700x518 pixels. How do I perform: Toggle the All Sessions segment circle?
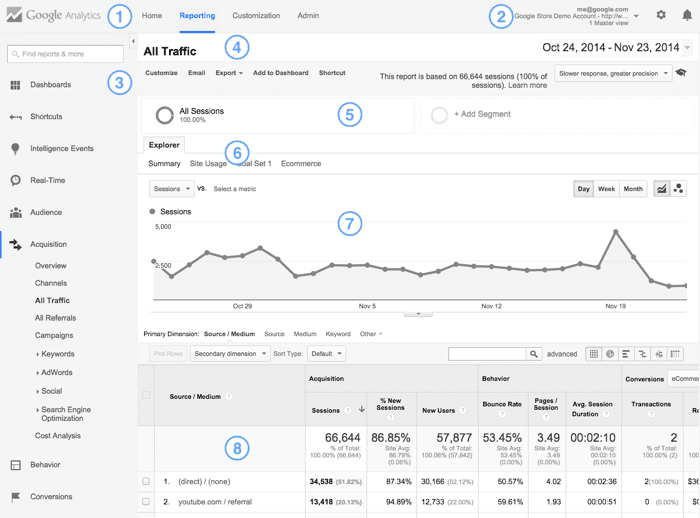click(165, 115)
